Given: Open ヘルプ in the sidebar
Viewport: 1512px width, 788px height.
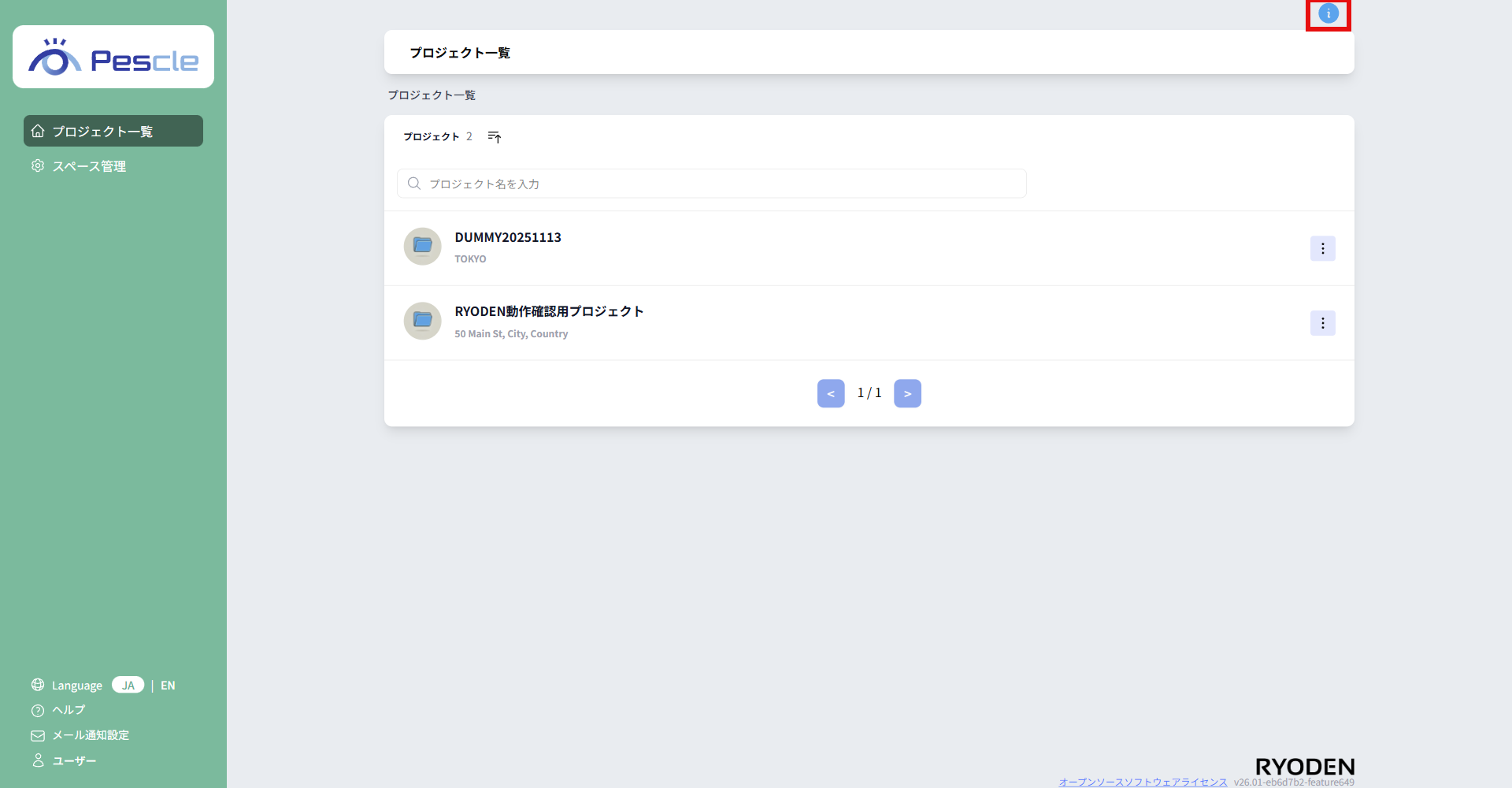Looking at the screenshot, I should coord(69,710).
